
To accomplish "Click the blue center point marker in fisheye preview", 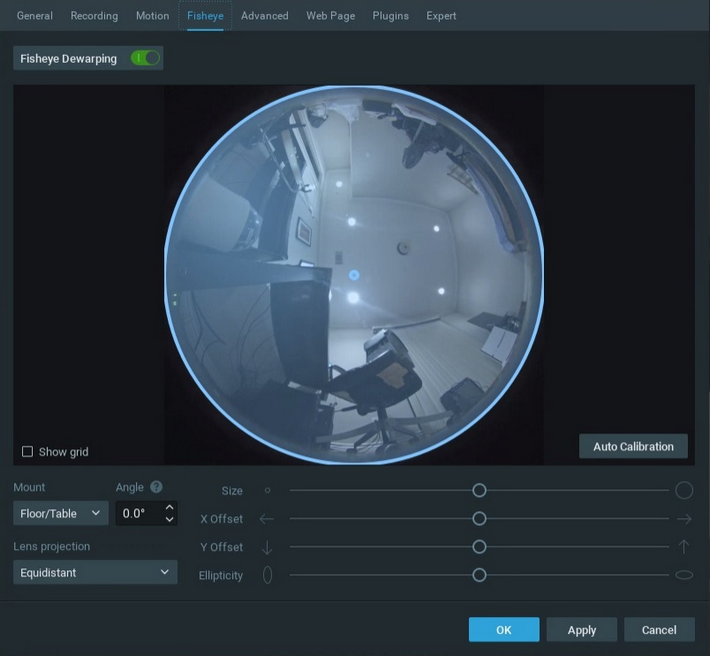I will [354, 275].
